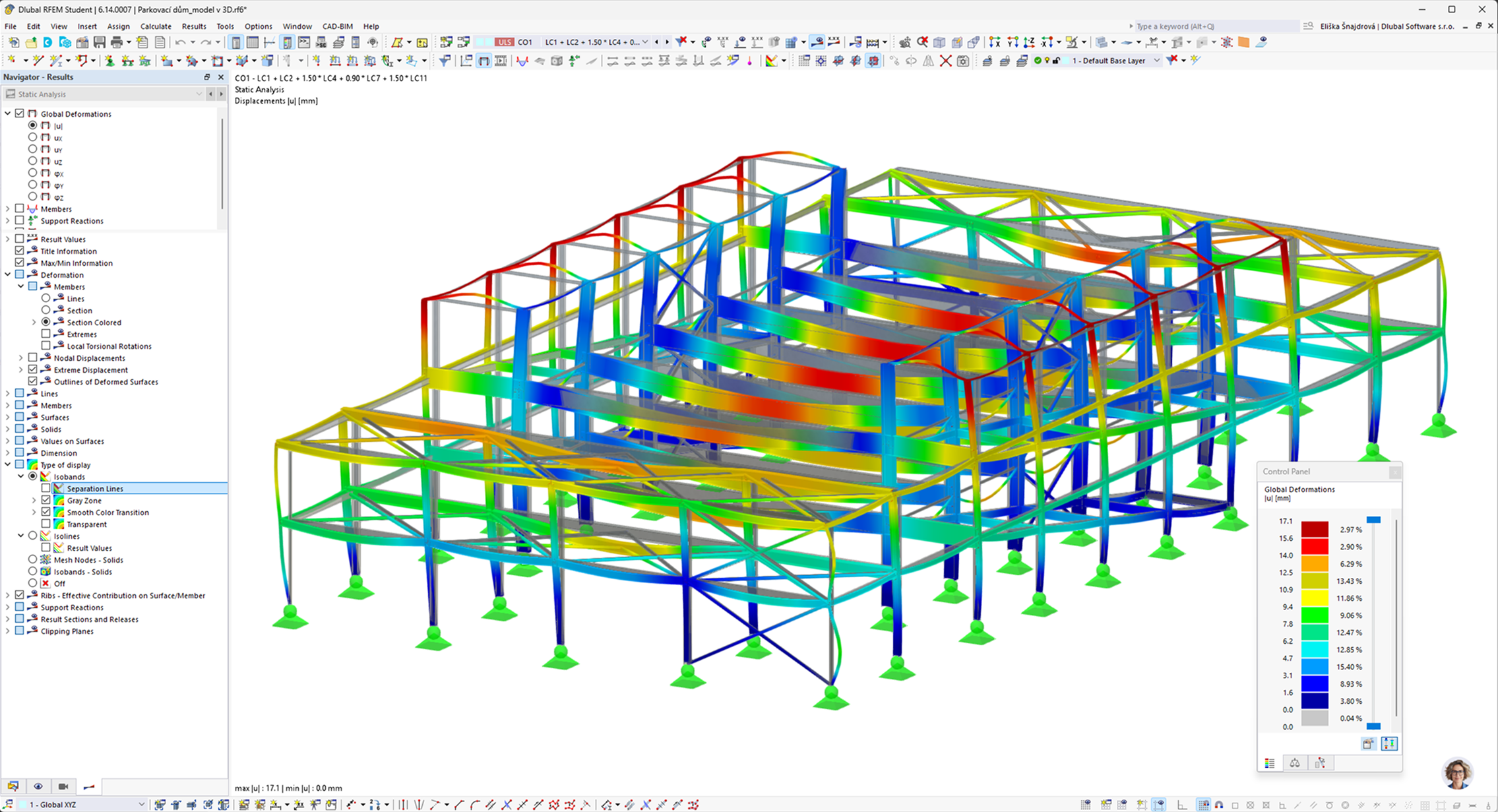The image size is (1498, 812).
Task: Select the Extreme Displacement tree item
Action: 91,369
